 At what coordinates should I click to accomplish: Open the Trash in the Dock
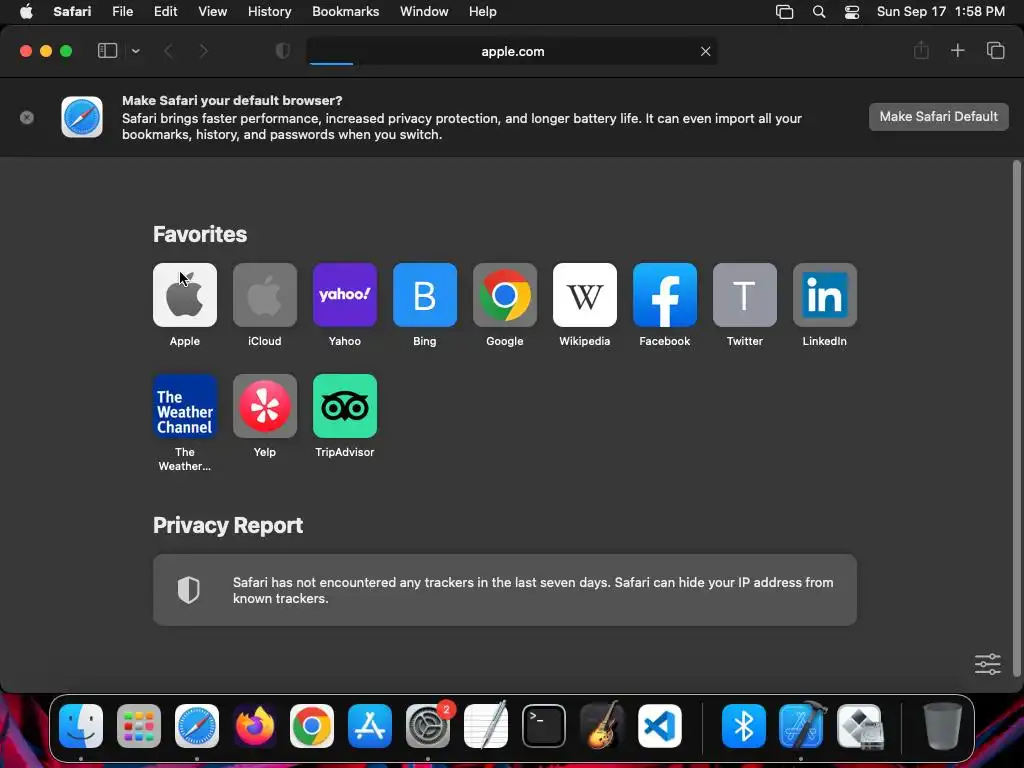(942, 726)
